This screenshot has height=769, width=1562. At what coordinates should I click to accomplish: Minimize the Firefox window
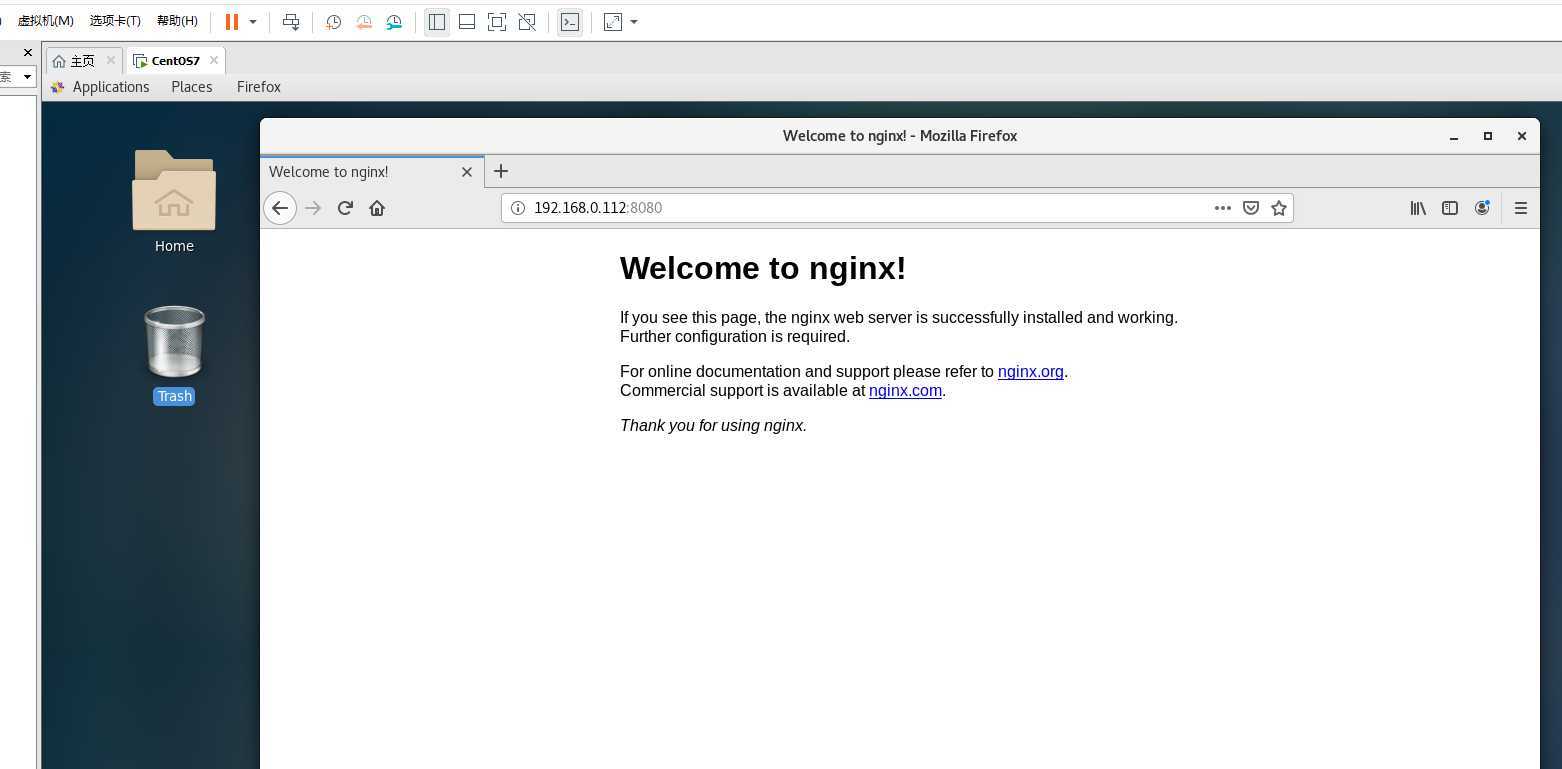click(1454, 136)
